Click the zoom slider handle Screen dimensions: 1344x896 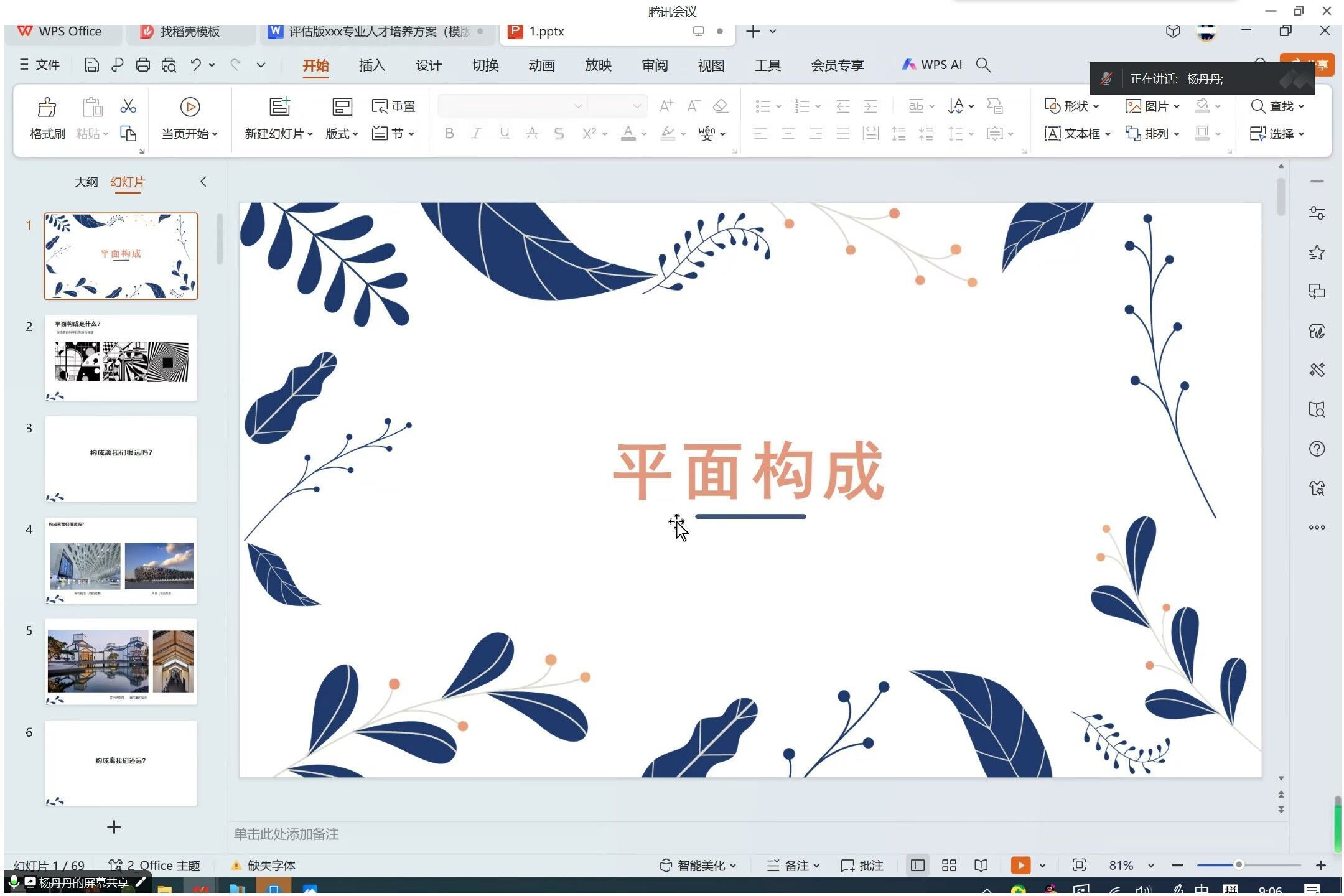tap(1238, 865)
